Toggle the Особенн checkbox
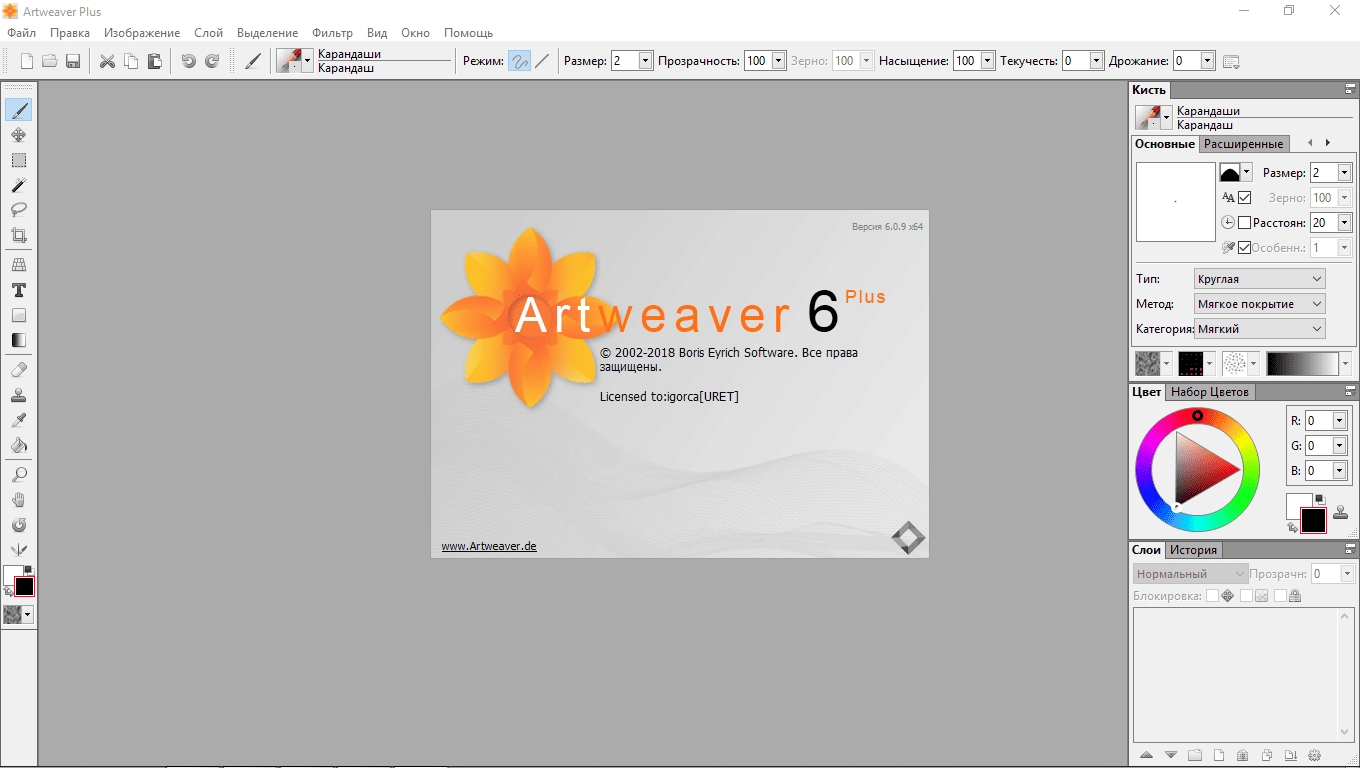 pyautogui.click(x=1245, y=248)
